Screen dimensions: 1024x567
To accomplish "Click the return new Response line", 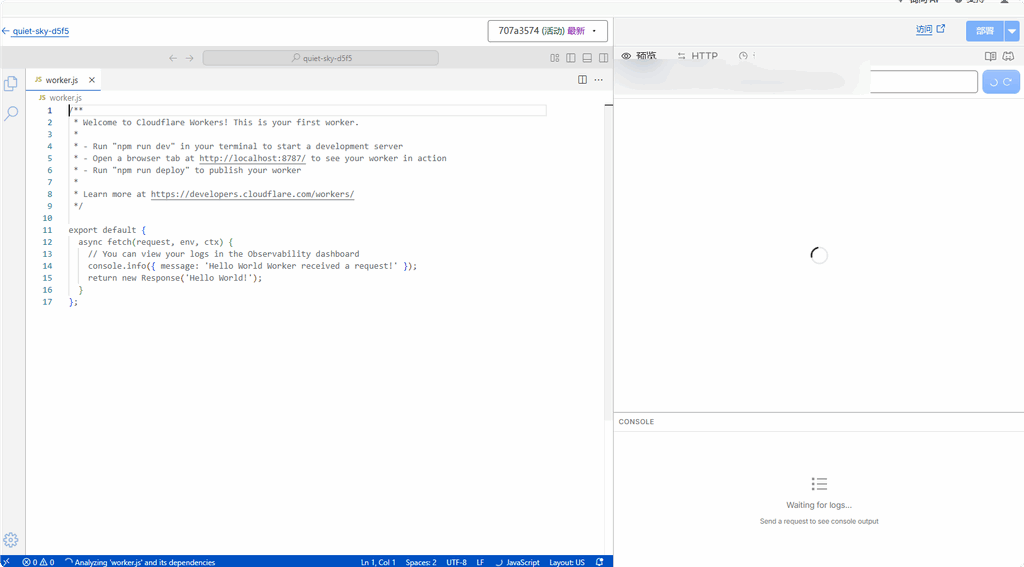I will (x=175, y=278).
